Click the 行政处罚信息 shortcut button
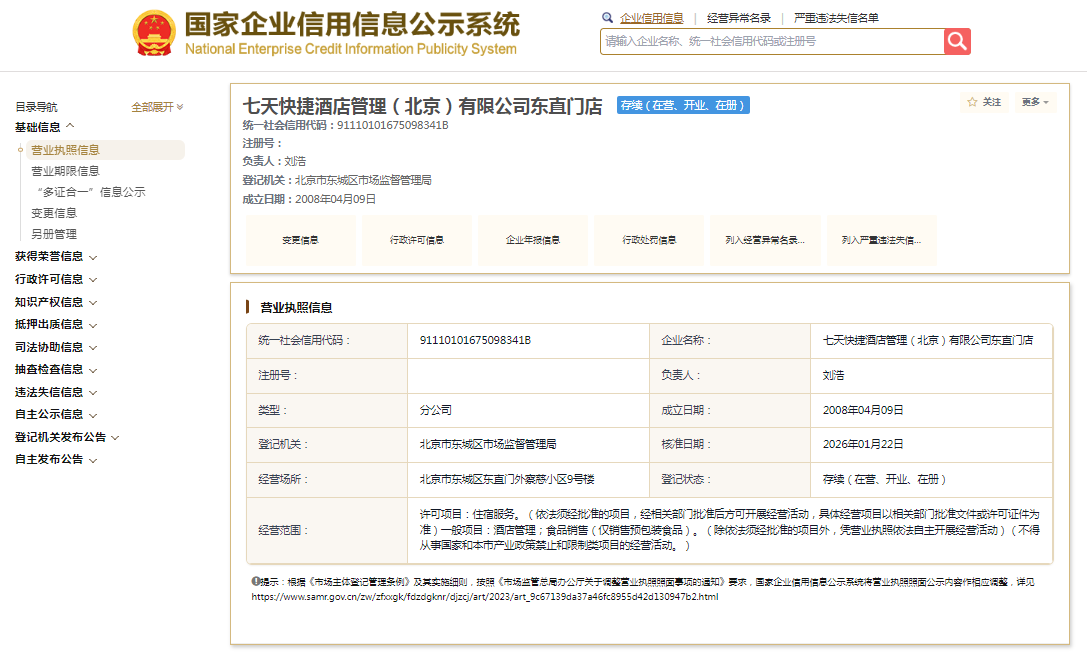Viewport: 1087px width, 657px height. point(649,240)
